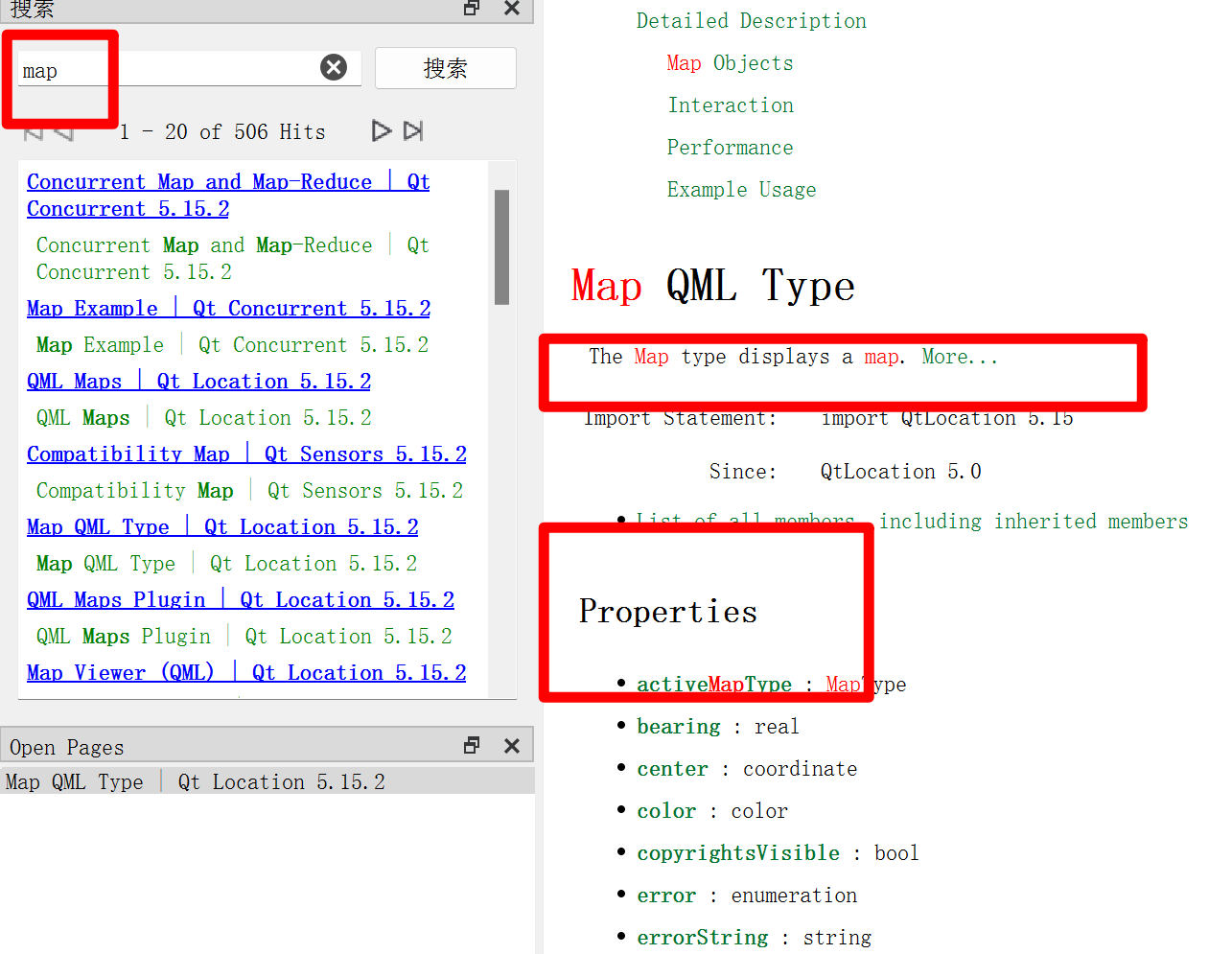
Task: Float the Open Pages panel
Action: click(472, 746)
